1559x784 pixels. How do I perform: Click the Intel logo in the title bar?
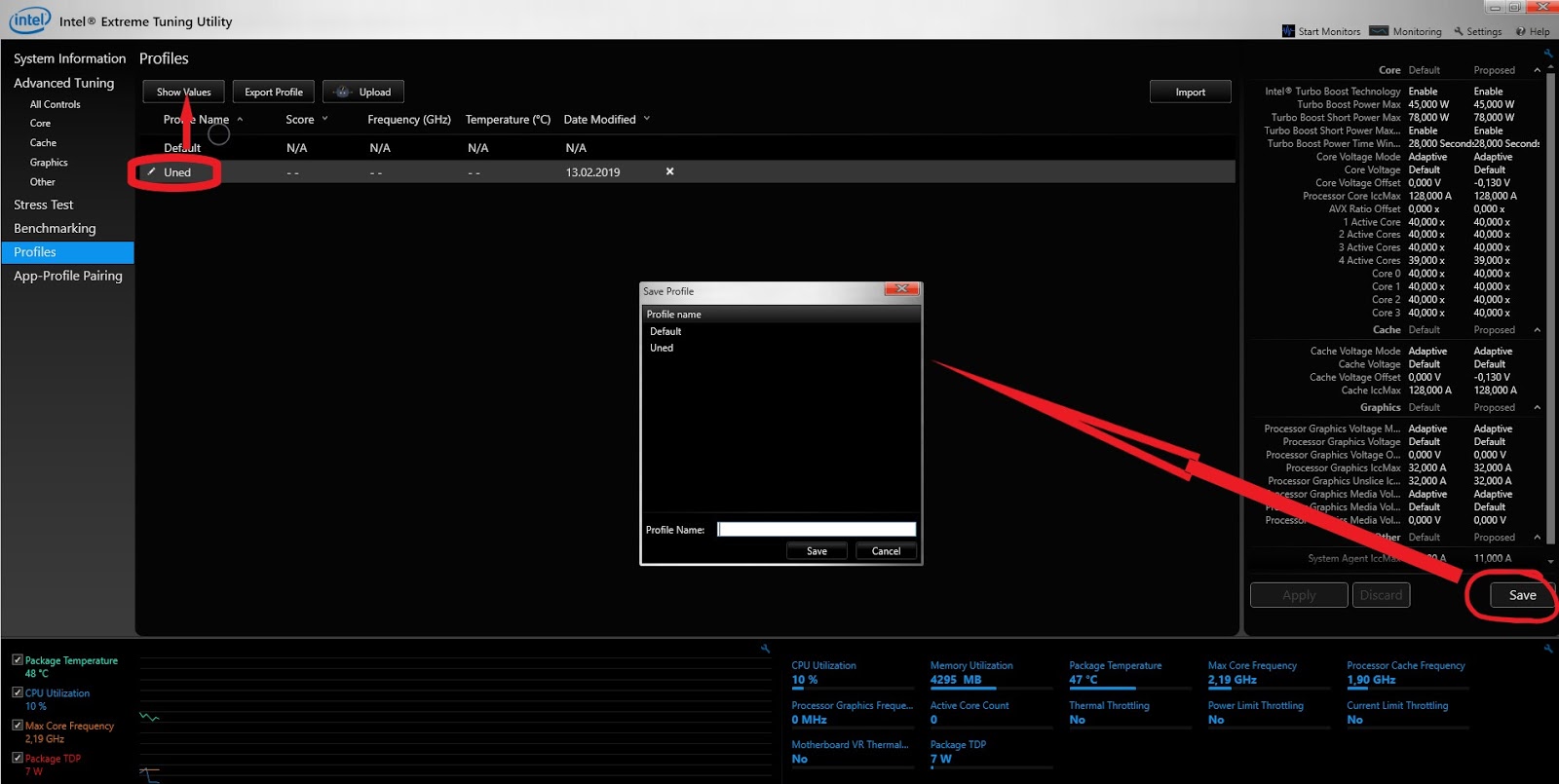coord(29,19)
